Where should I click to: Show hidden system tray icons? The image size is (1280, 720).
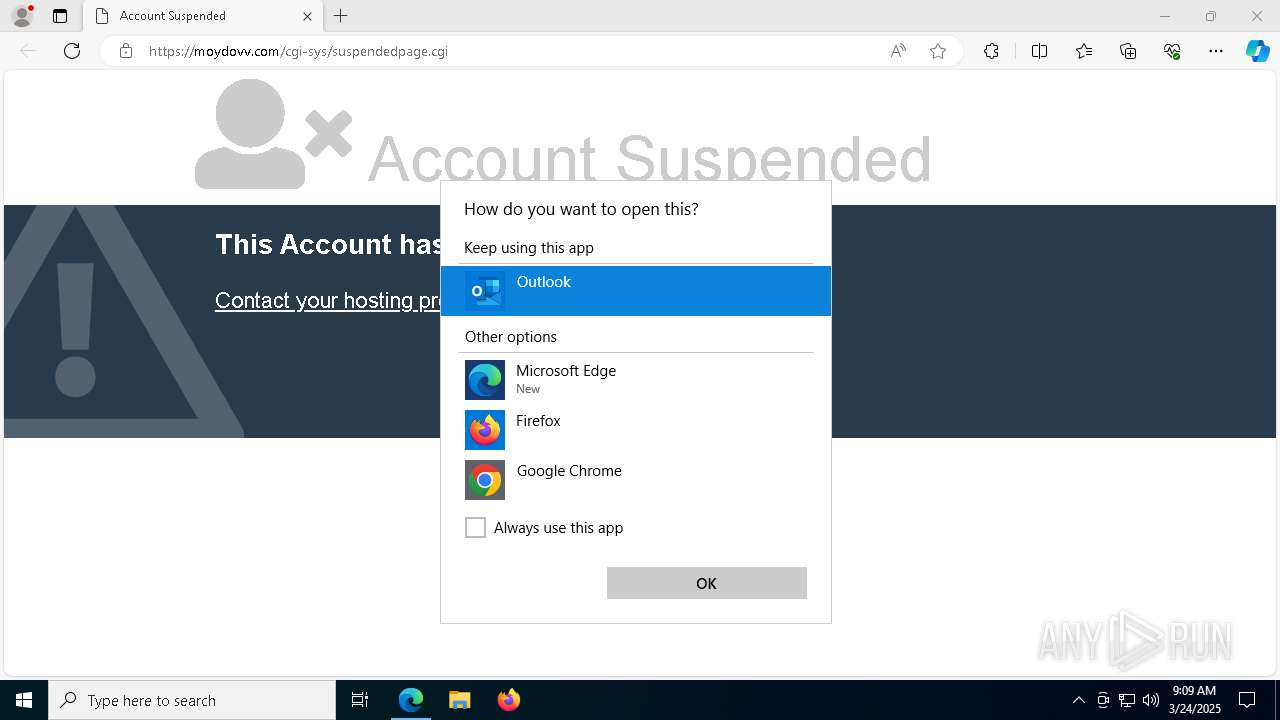click(x=1078, y=700)
